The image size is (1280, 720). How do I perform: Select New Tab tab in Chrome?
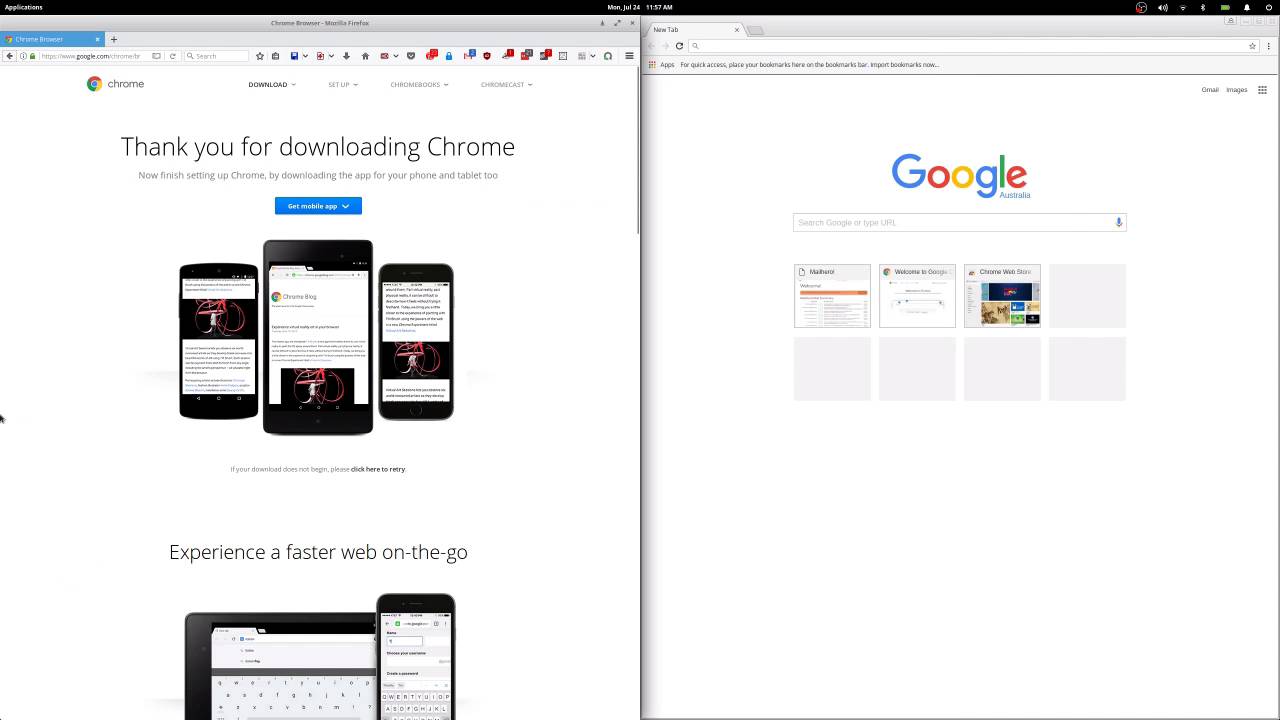click(695, 29)
